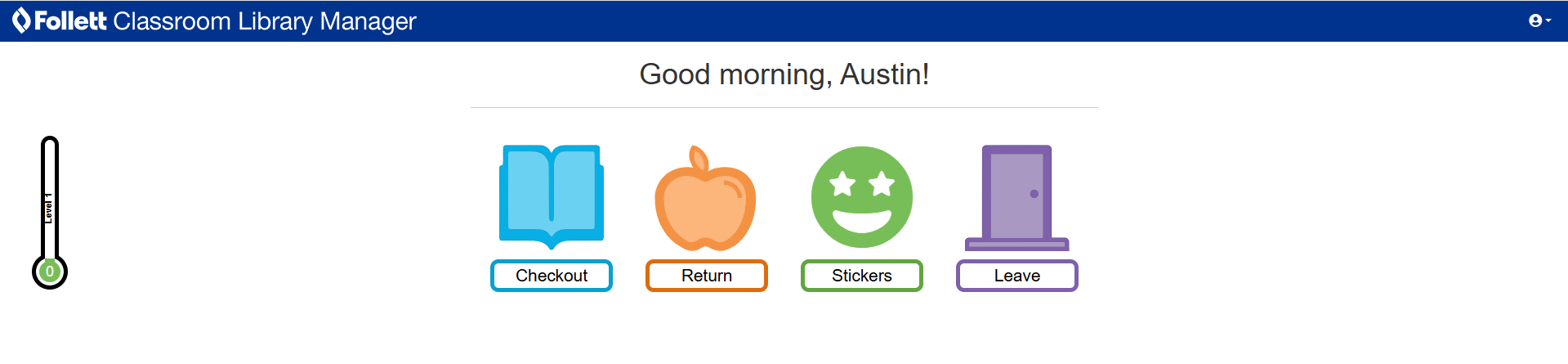
Task: Click the user account icon in header
Action: [1535, 20]
